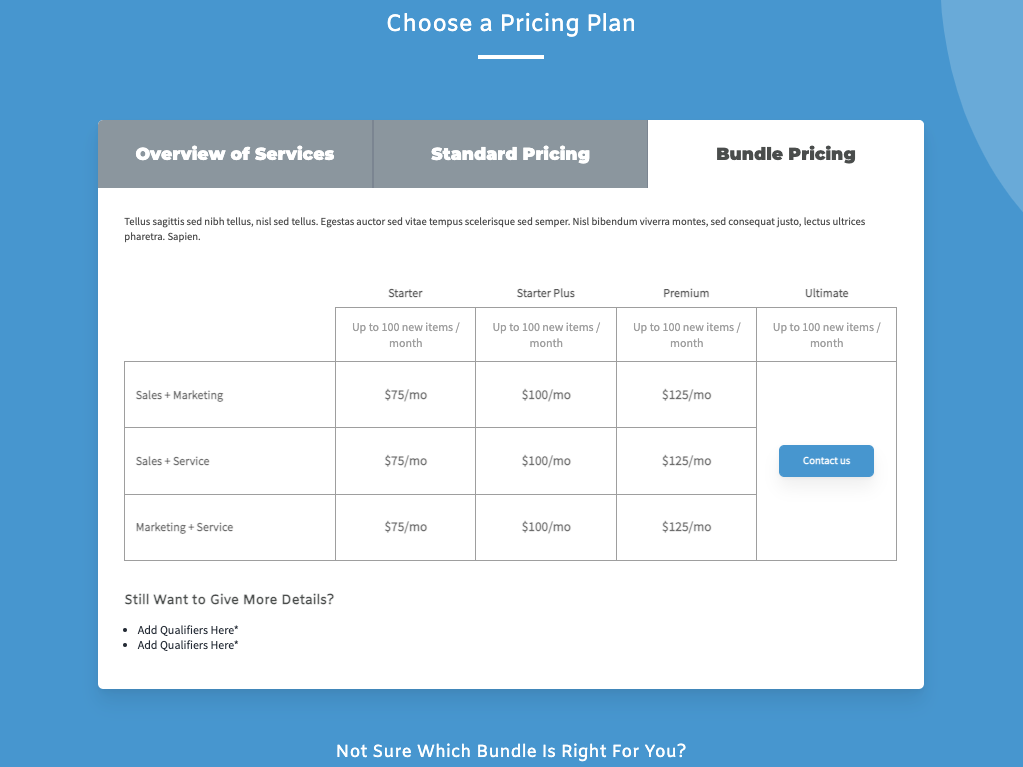Open the Standard Pricing tab

510,154
